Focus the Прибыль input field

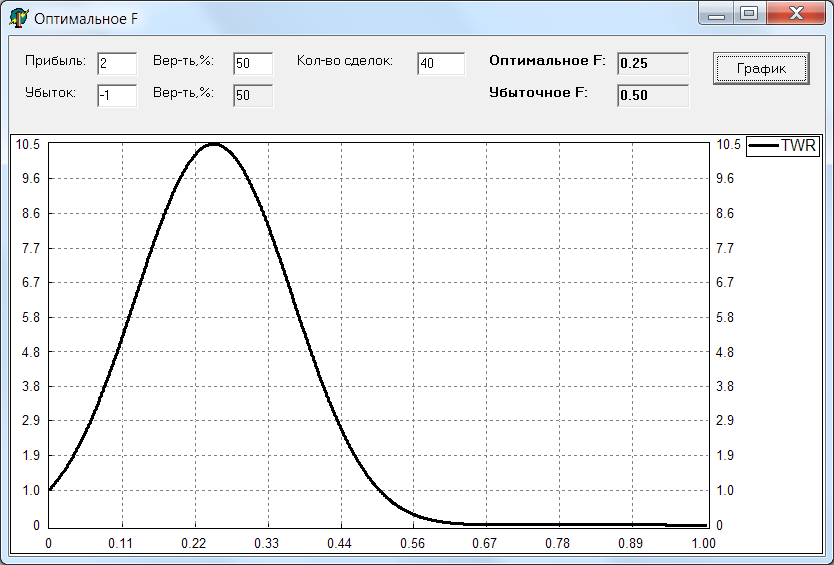[x=117, y=63]
